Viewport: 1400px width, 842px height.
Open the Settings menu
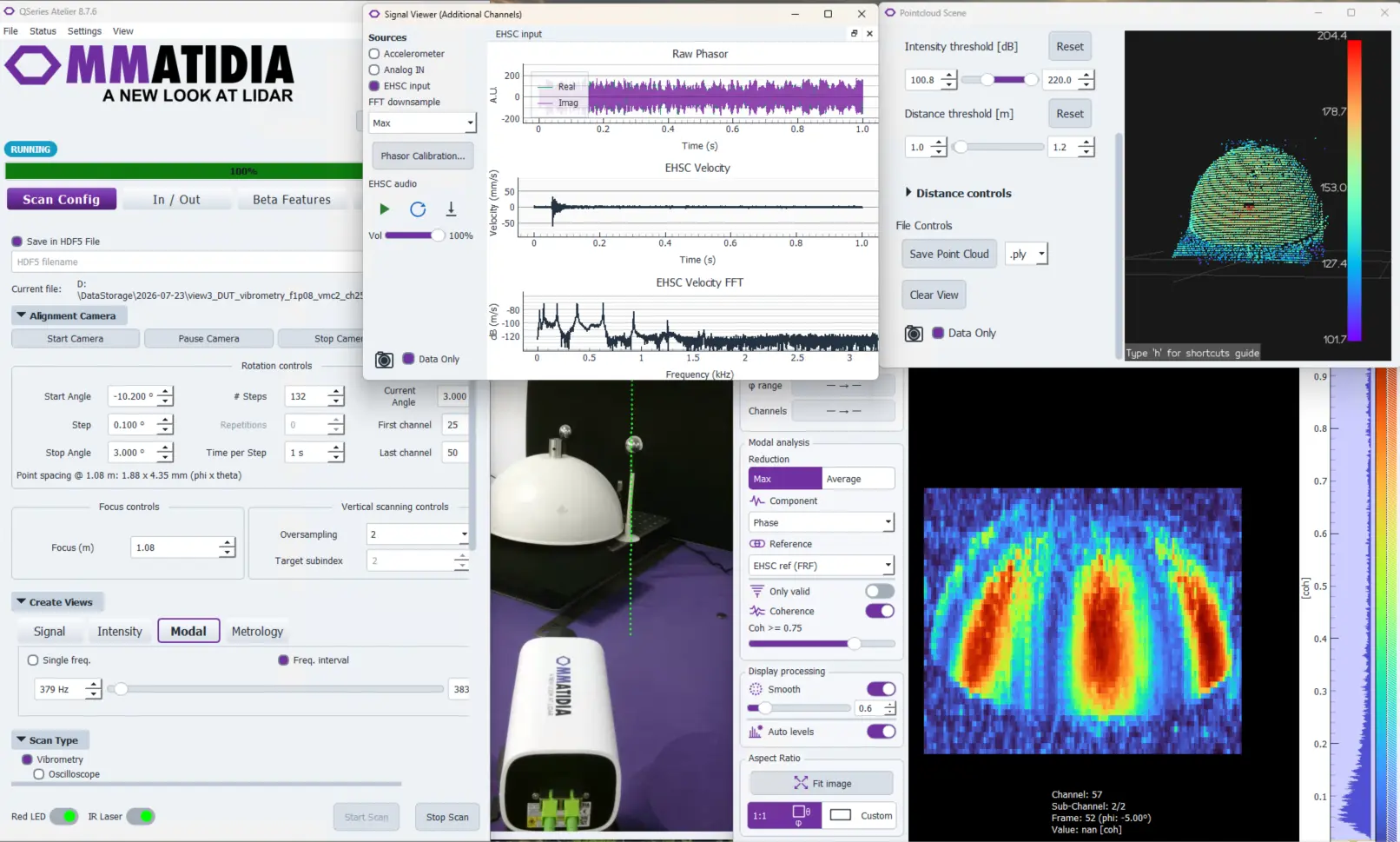(x=84, y=31)
